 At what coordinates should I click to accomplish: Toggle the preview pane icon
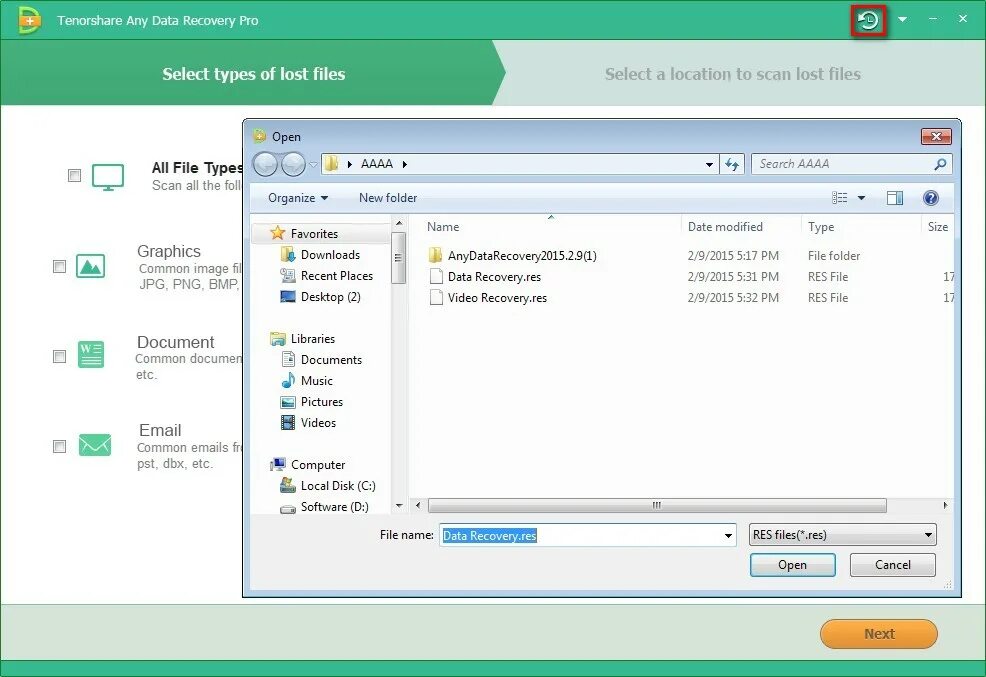click(x=895, y=198)
